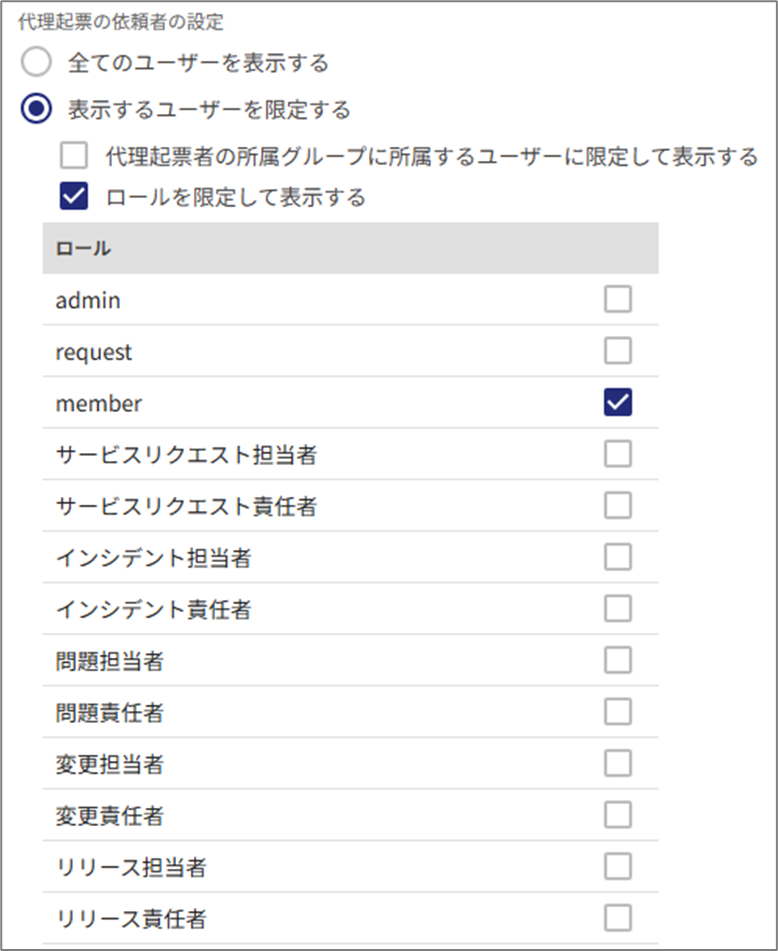Enable 代理起票者の所属グループ limitation checkbox
The height and width of the screenshot is (951, 778).
tap(74, 156)
